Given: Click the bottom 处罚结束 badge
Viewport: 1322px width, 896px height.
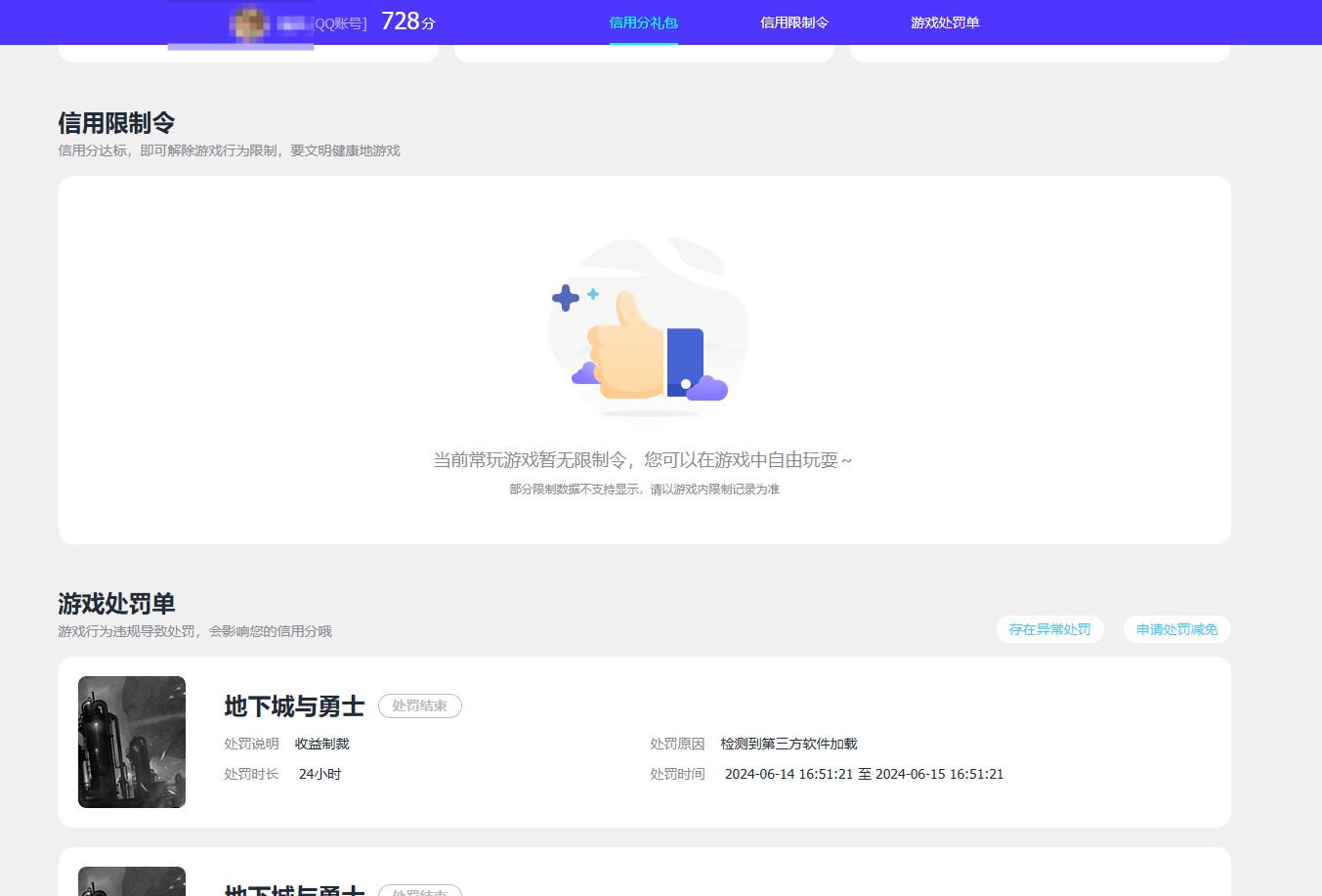Looking at the screenshot, I should coord(419,890).
